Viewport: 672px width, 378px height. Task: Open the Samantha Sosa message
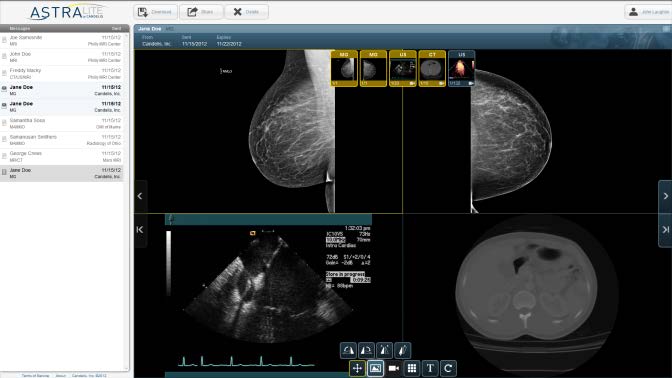tap(62, 124)
